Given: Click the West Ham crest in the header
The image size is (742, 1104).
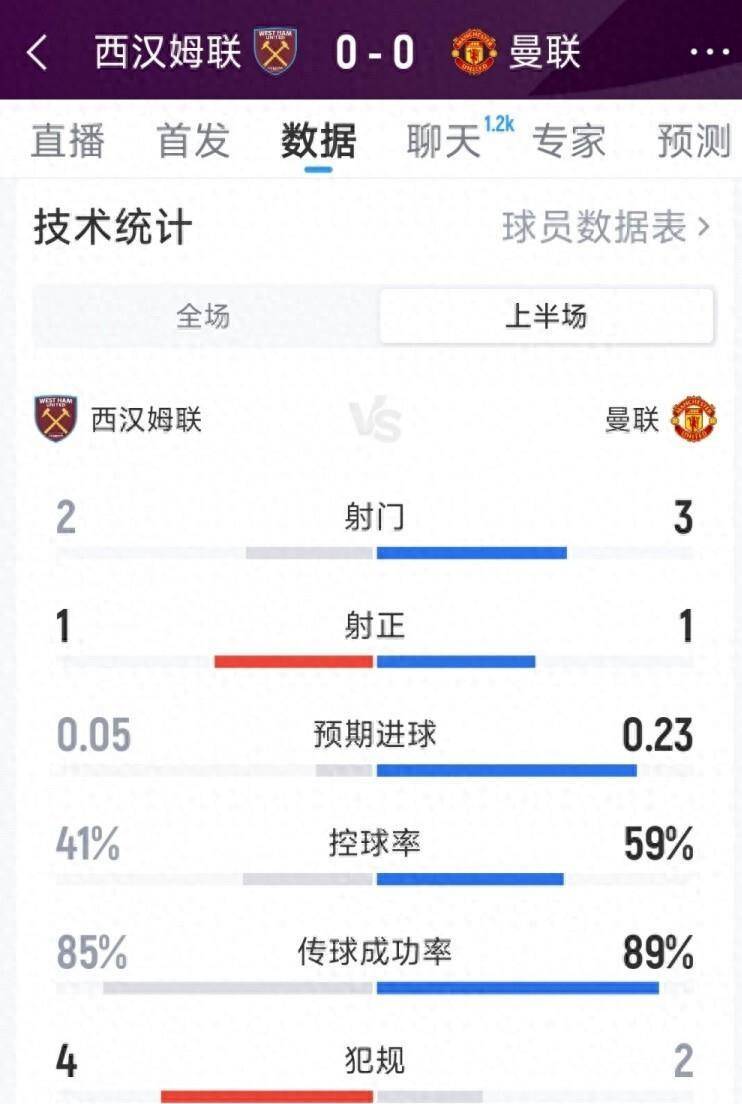Looking at the screenshot, I should (x=274, y=53).
